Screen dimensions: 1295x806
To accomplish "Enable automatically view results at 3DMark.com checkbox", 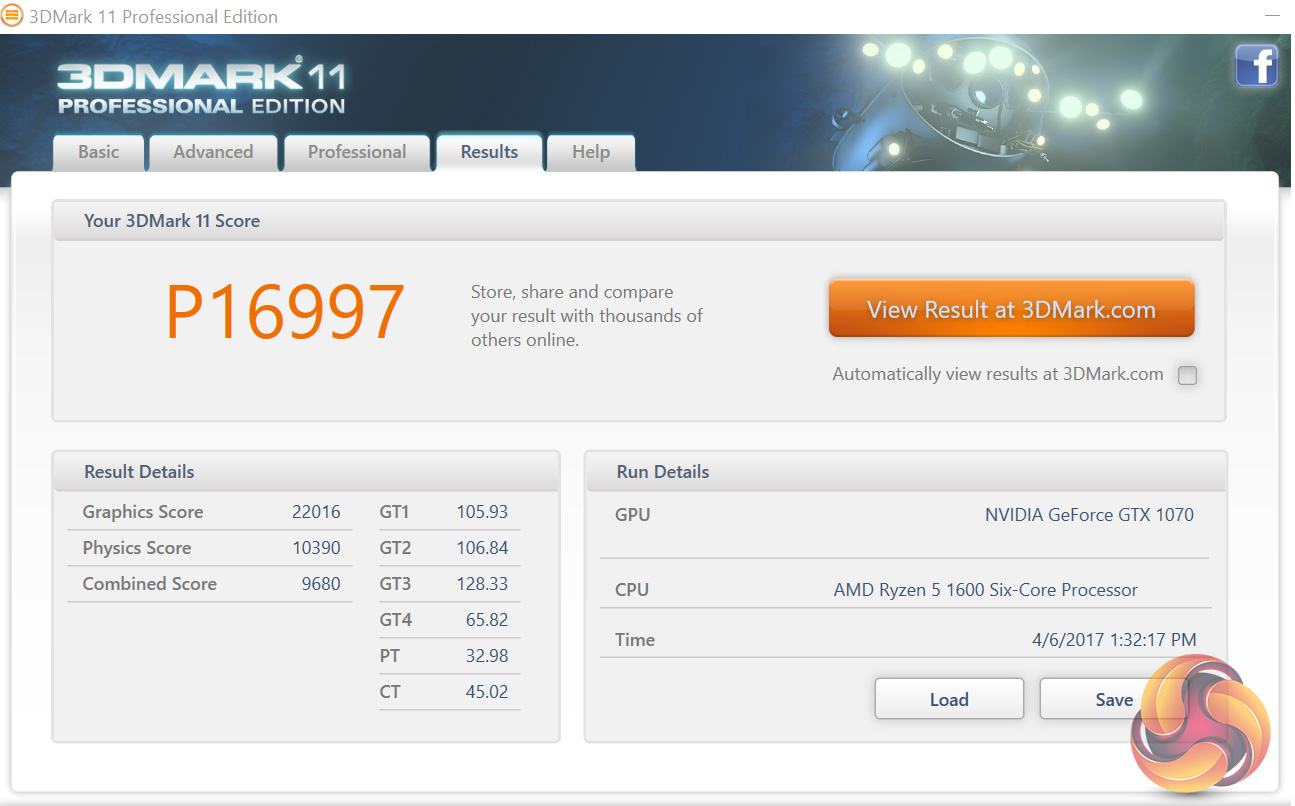I will coord(1187,375).
